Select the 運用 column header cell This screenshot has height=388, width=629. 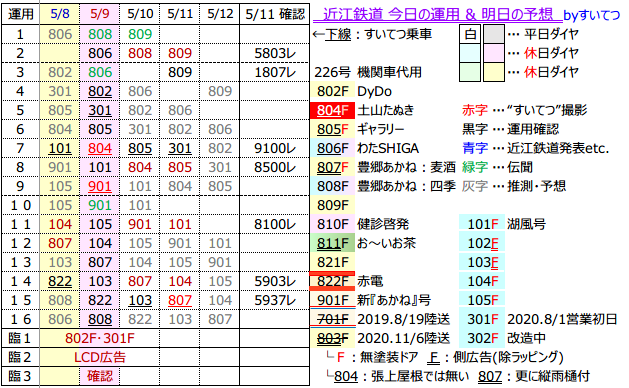click(x=21, y=14)
